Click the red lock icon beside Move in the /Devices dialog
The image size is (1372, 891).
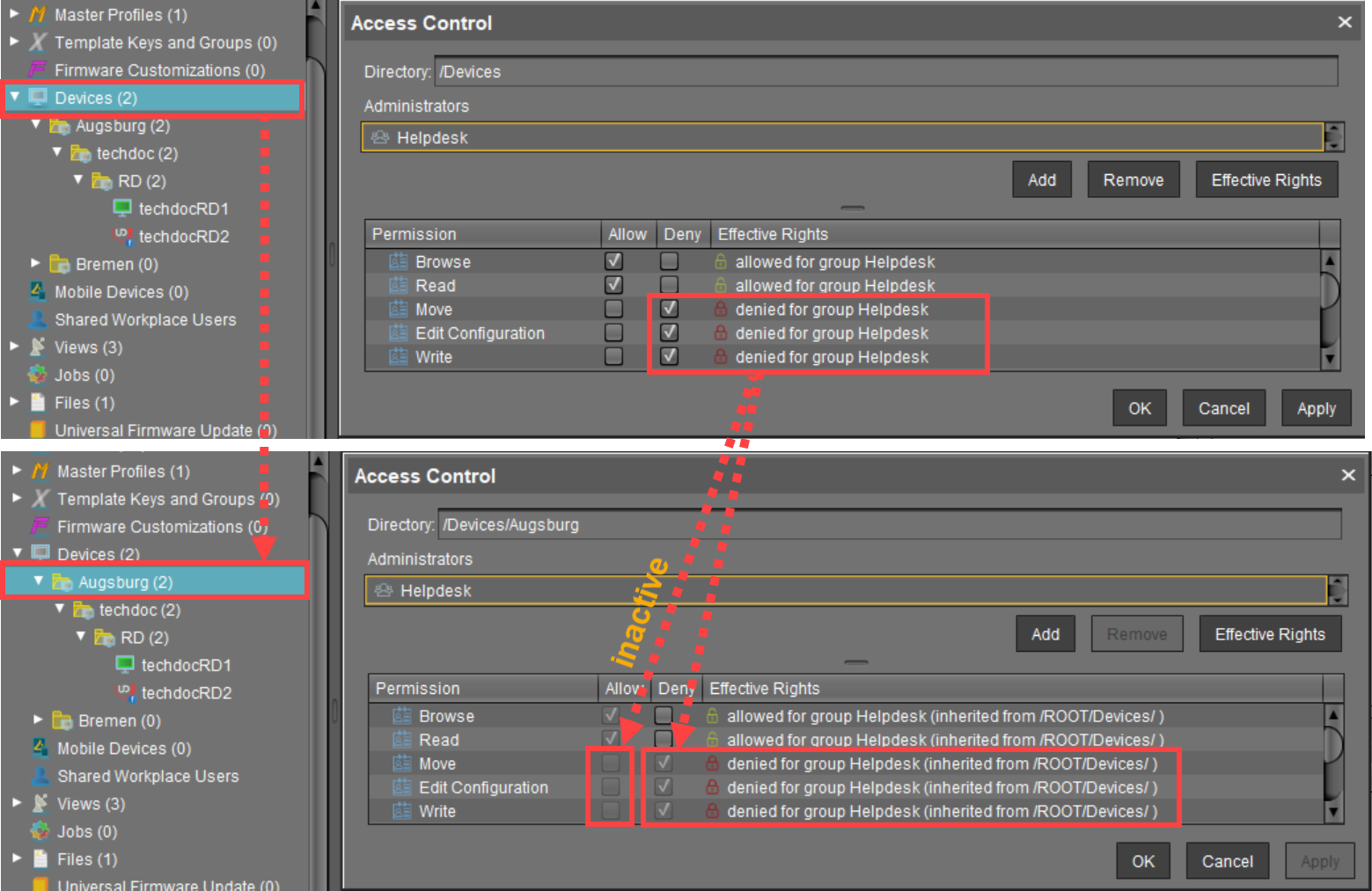click(720, 309)
